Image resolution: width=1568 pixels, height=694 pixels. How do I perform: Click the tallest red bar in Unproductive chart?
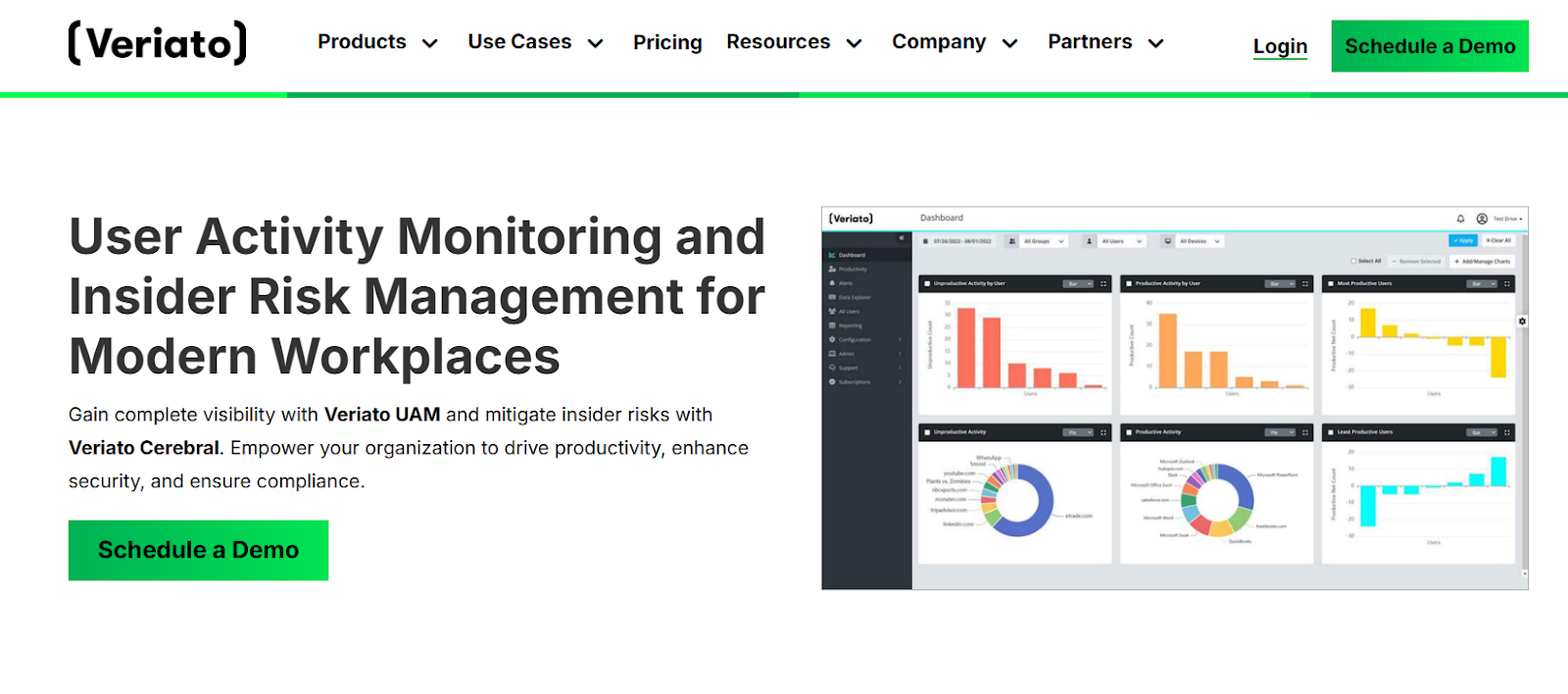coord(966,348)
